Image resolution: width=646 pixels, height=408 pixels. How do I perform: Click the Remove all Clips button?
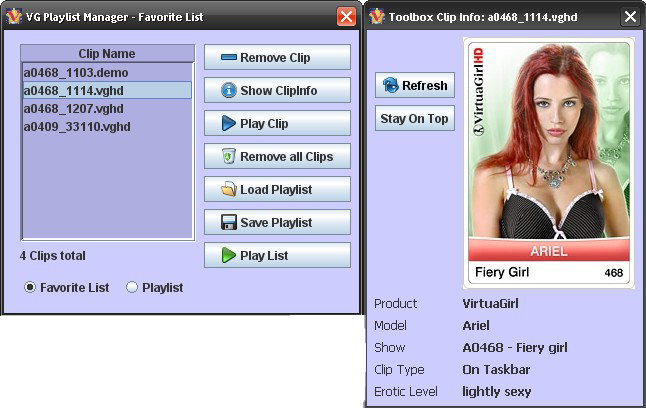click(x=277, y=157)
